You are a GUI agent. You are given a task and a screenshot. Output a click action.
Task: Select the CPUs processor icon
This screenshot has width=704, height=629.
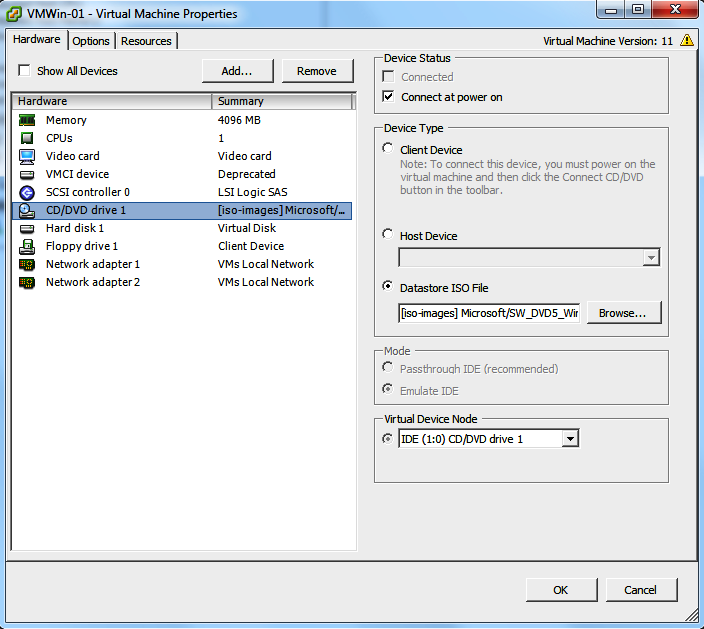coord(27,138)
